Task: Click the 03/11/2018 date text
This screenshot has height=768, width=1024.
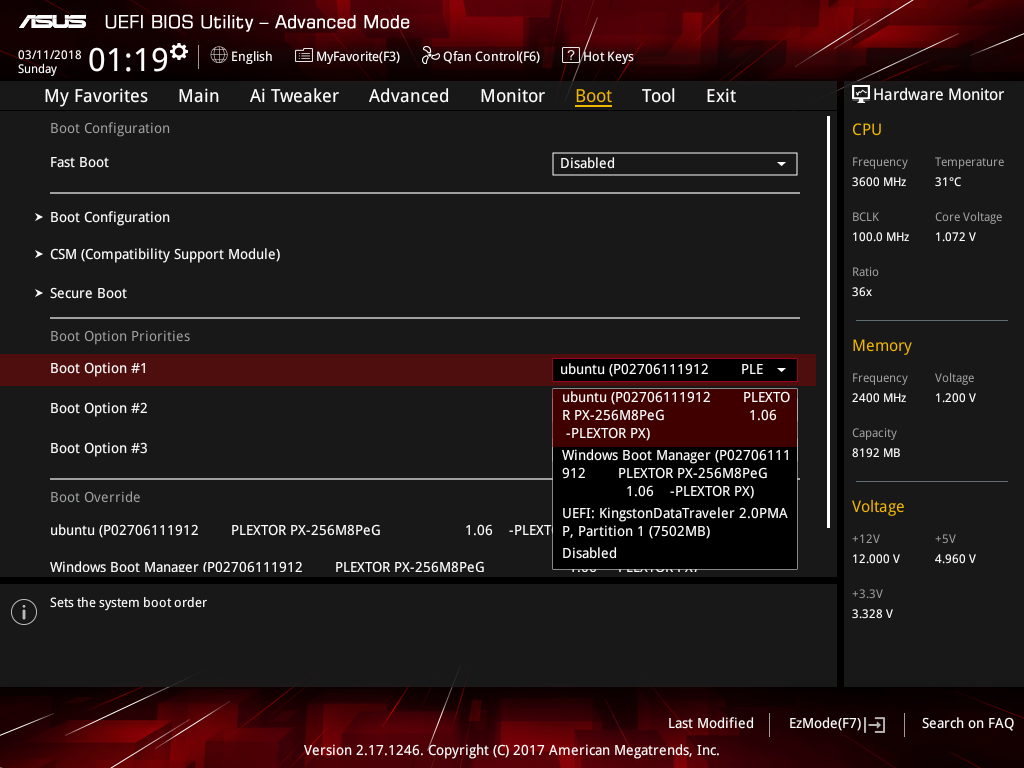Action: click(50, 55)
